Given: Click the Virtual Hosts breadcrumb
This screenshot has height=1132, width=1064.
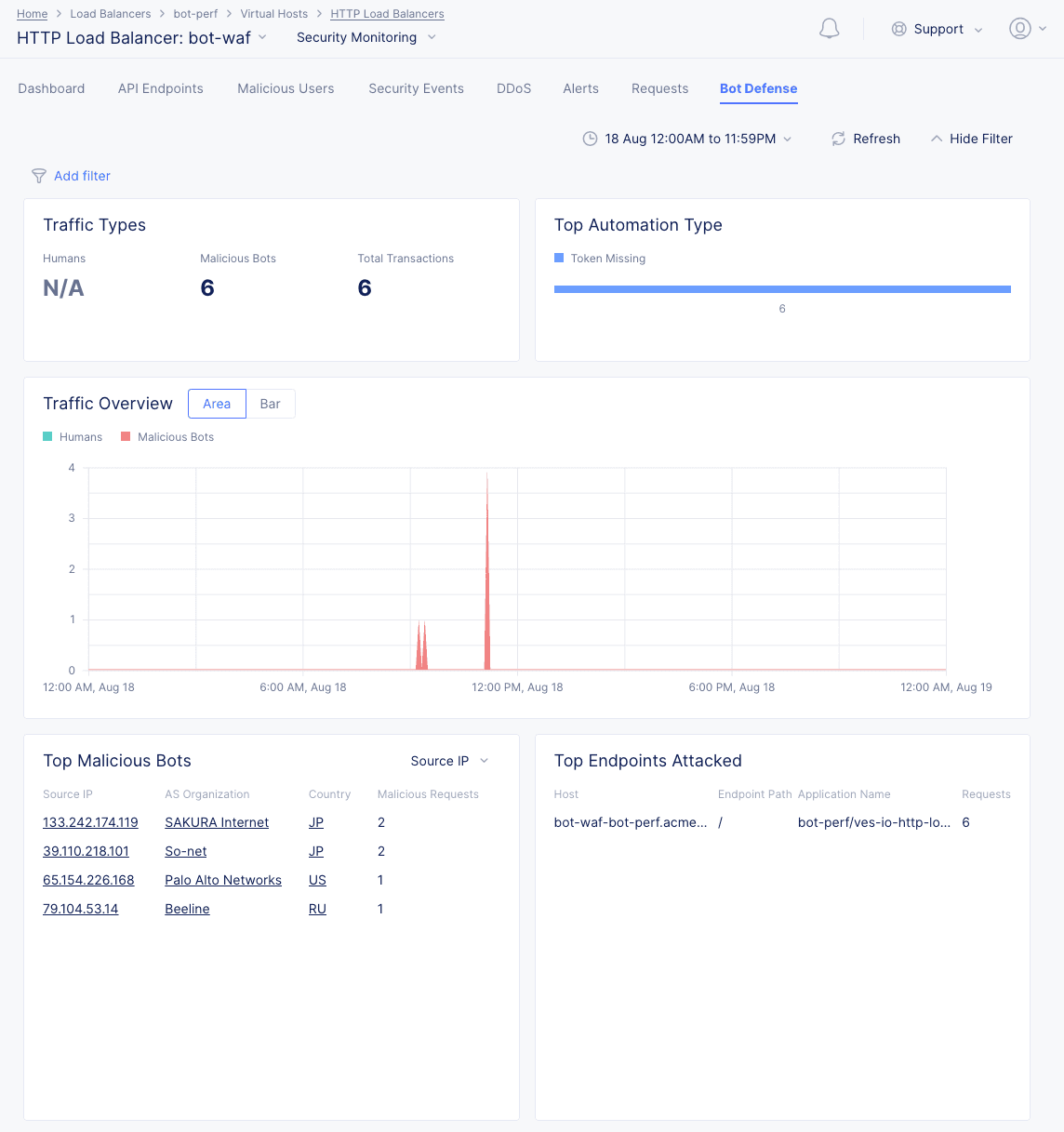Looking at the screenshot, I should click(x=274, y=14).
